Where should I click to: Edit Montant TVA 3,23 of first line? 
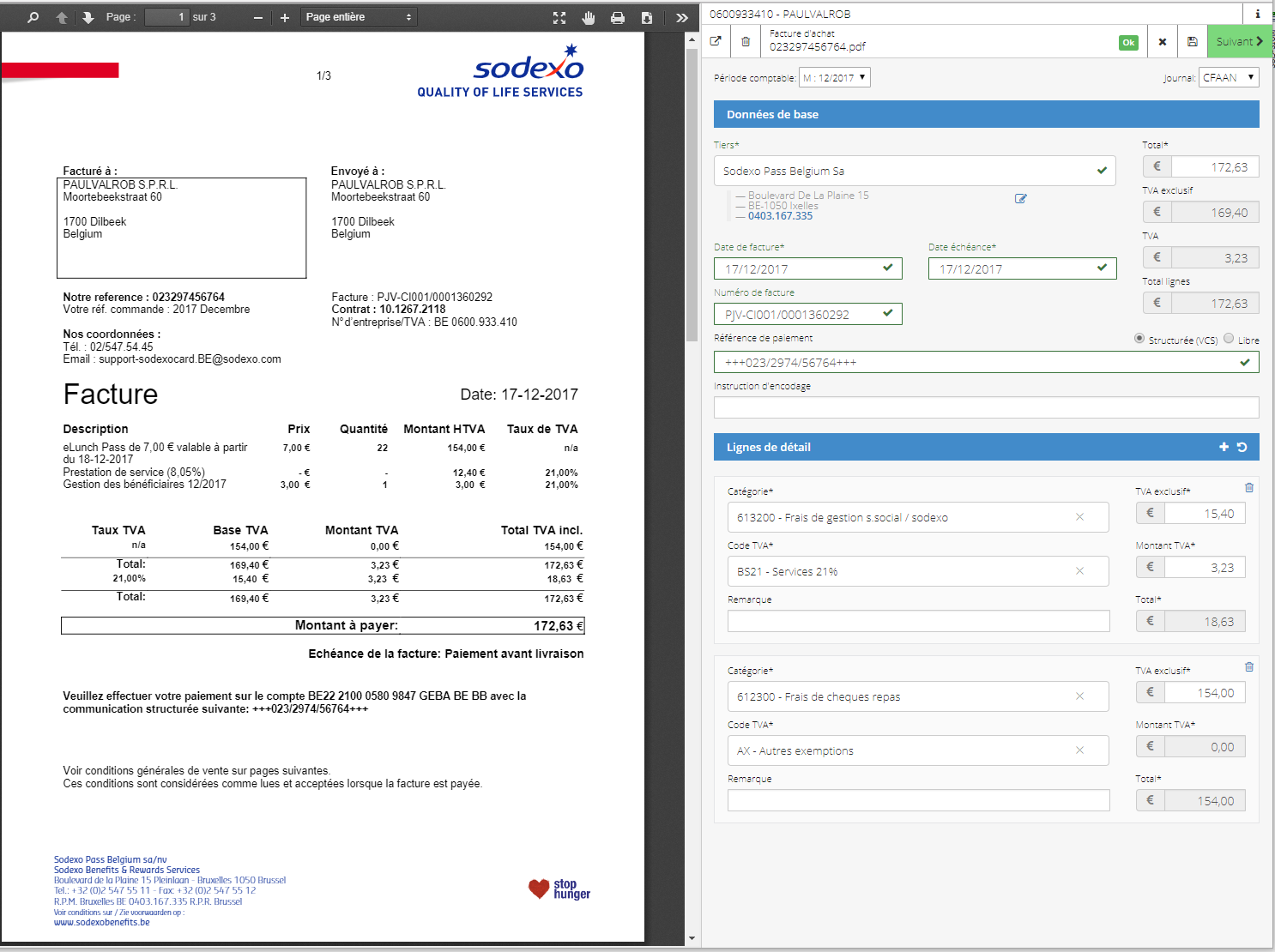coord(1205,567)
